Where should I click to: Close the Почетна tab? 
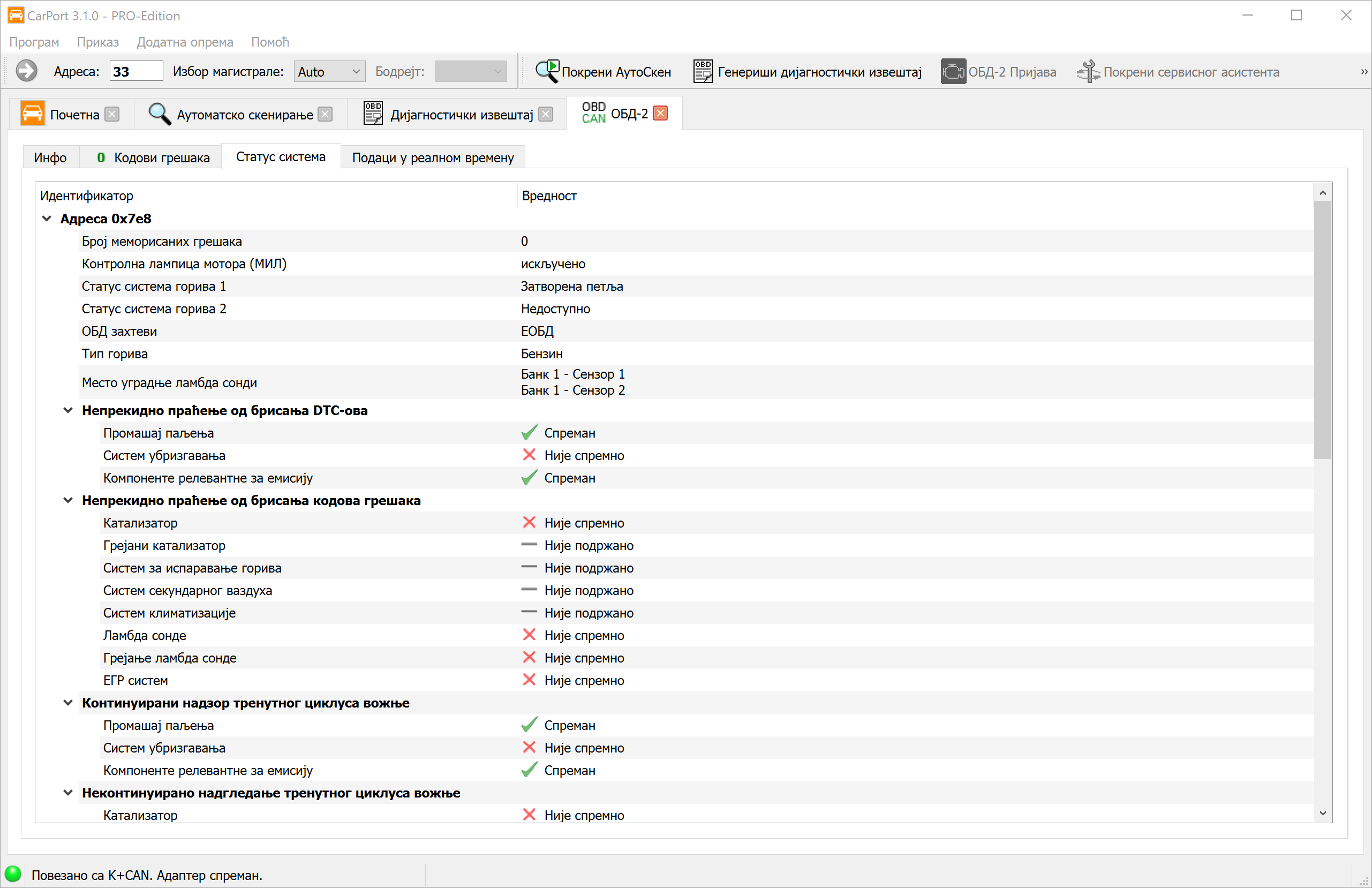point(112,114)
